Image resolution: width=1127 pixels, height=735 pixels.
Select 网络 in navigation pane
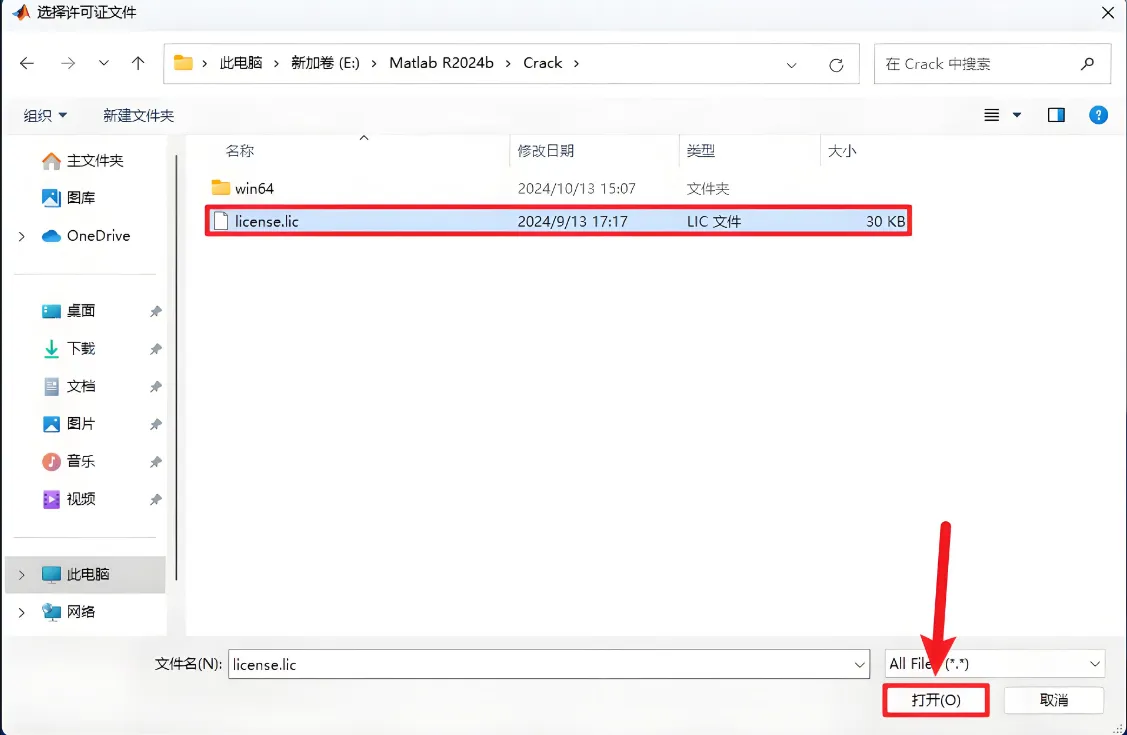pyautogui.click(x=68, y=612)
